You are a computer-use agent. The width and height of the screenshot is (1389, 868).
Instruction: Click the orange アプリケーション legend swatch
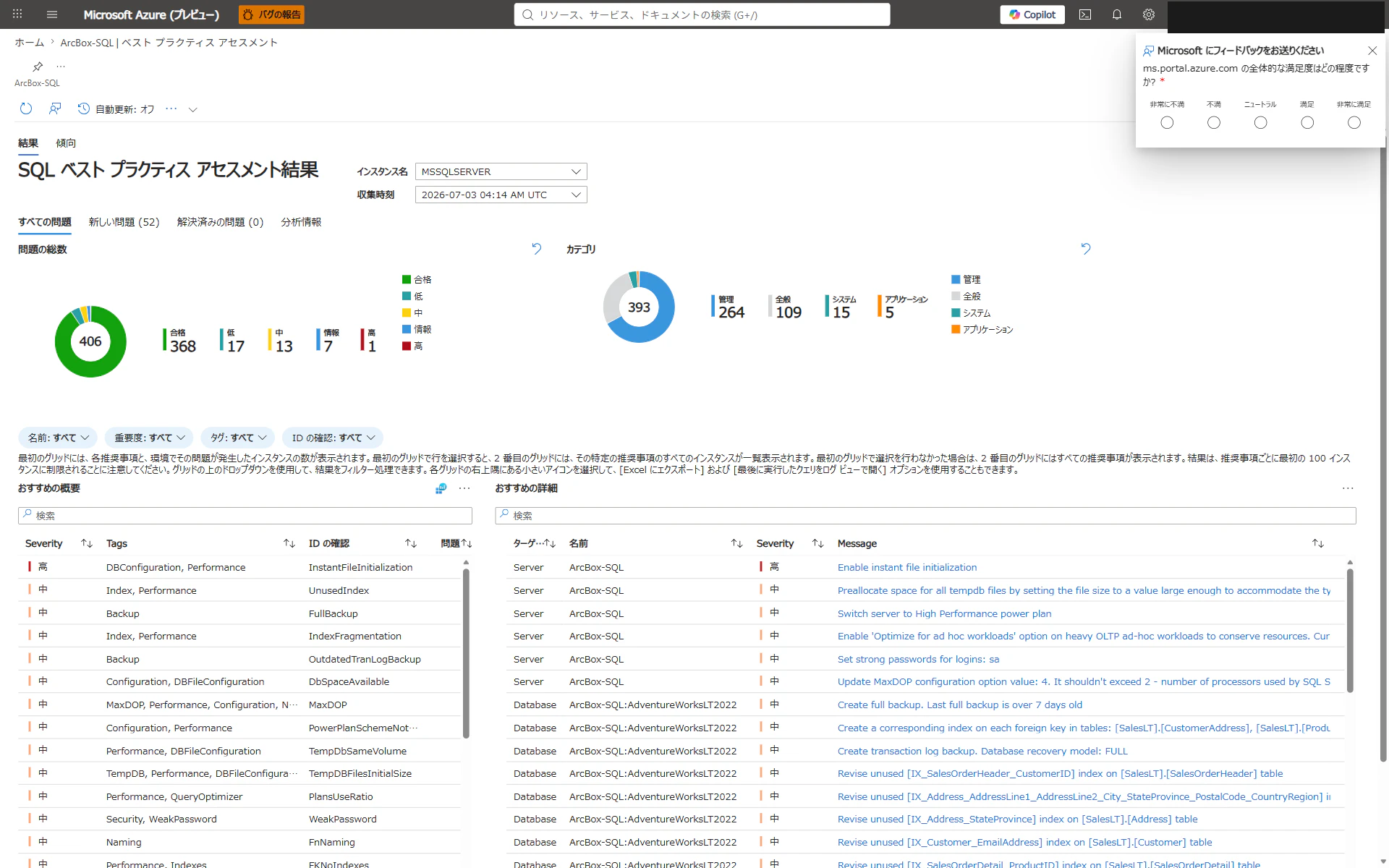pyautogui.click(x=956, y=329)
